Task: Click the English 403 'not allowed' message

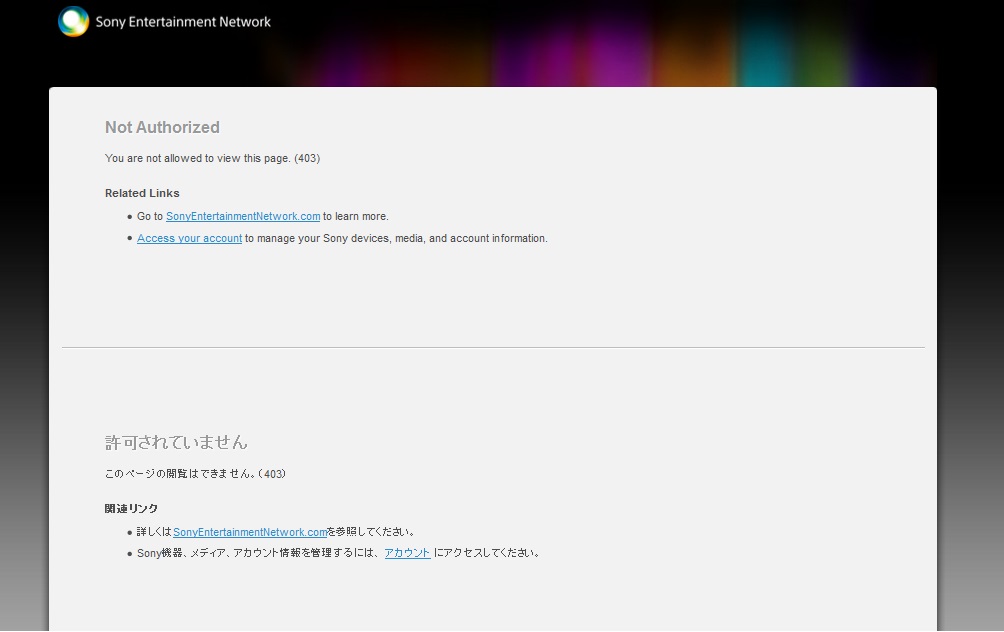Action: point(212,158)
